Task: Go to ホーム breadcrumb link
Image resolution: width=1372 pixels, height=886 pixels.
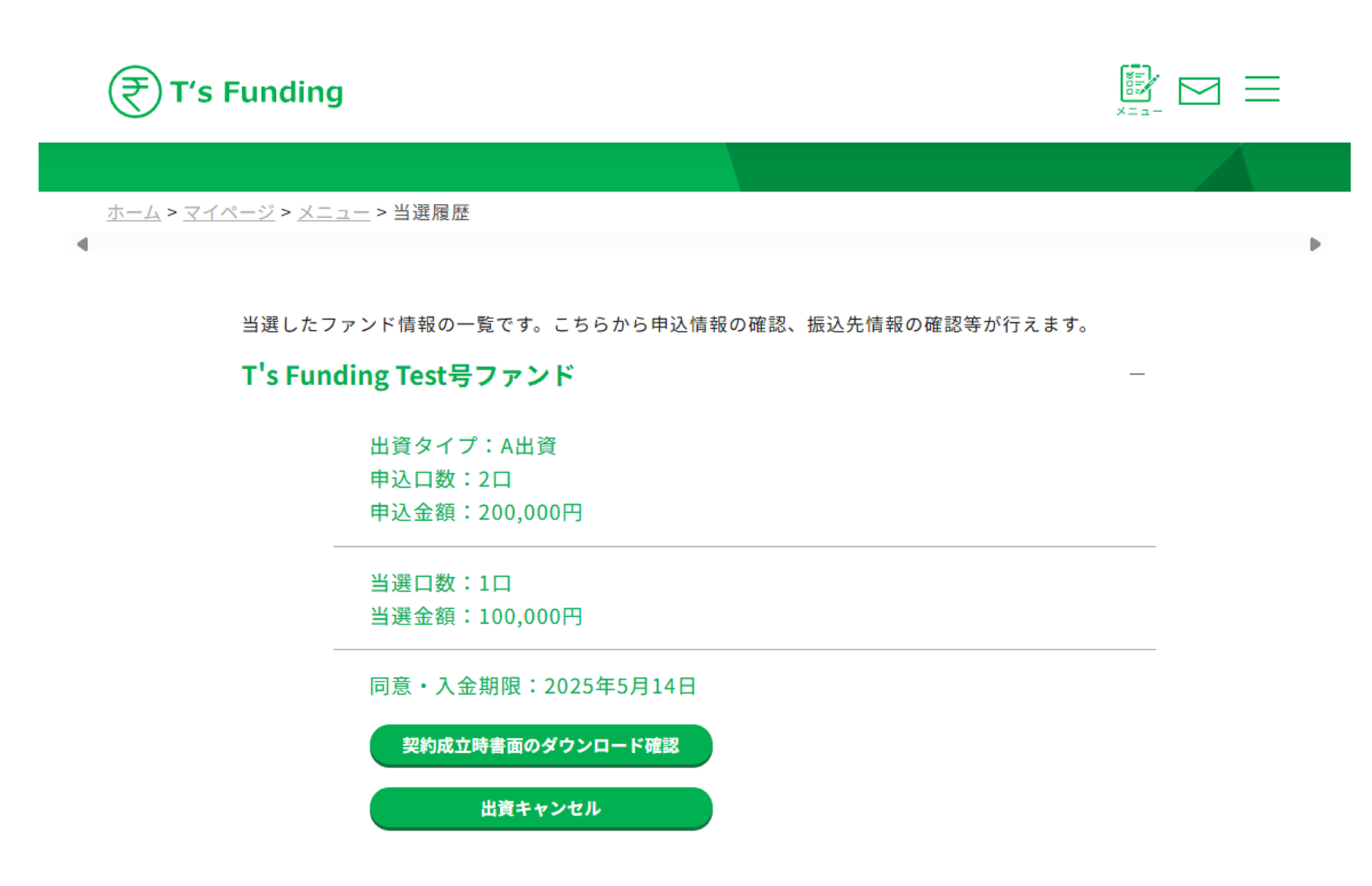Action: point(134,213)
